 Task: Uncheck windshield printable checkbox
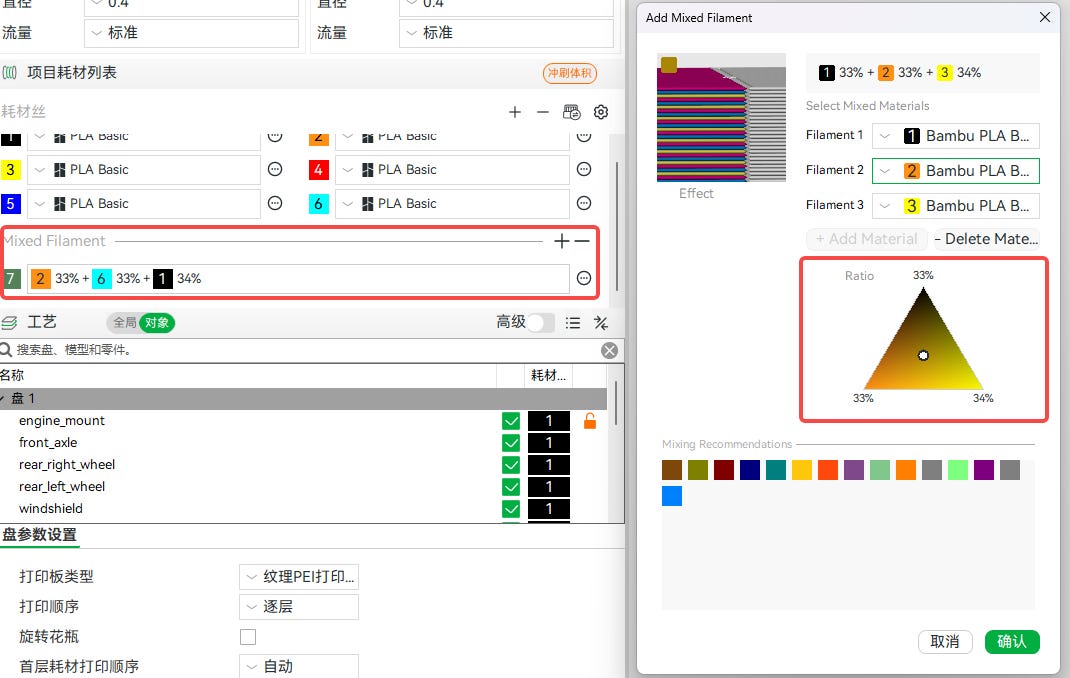(x=510, y=508)
